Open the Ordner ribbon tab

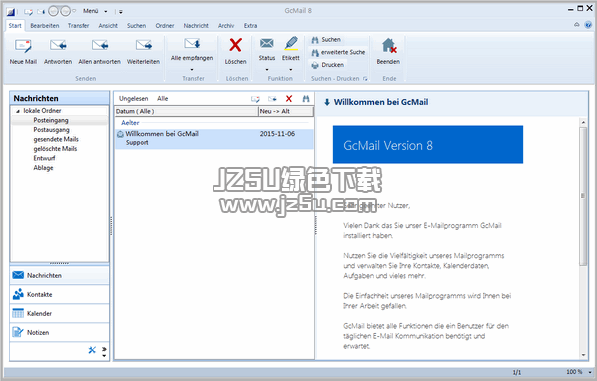click(165, 26)
